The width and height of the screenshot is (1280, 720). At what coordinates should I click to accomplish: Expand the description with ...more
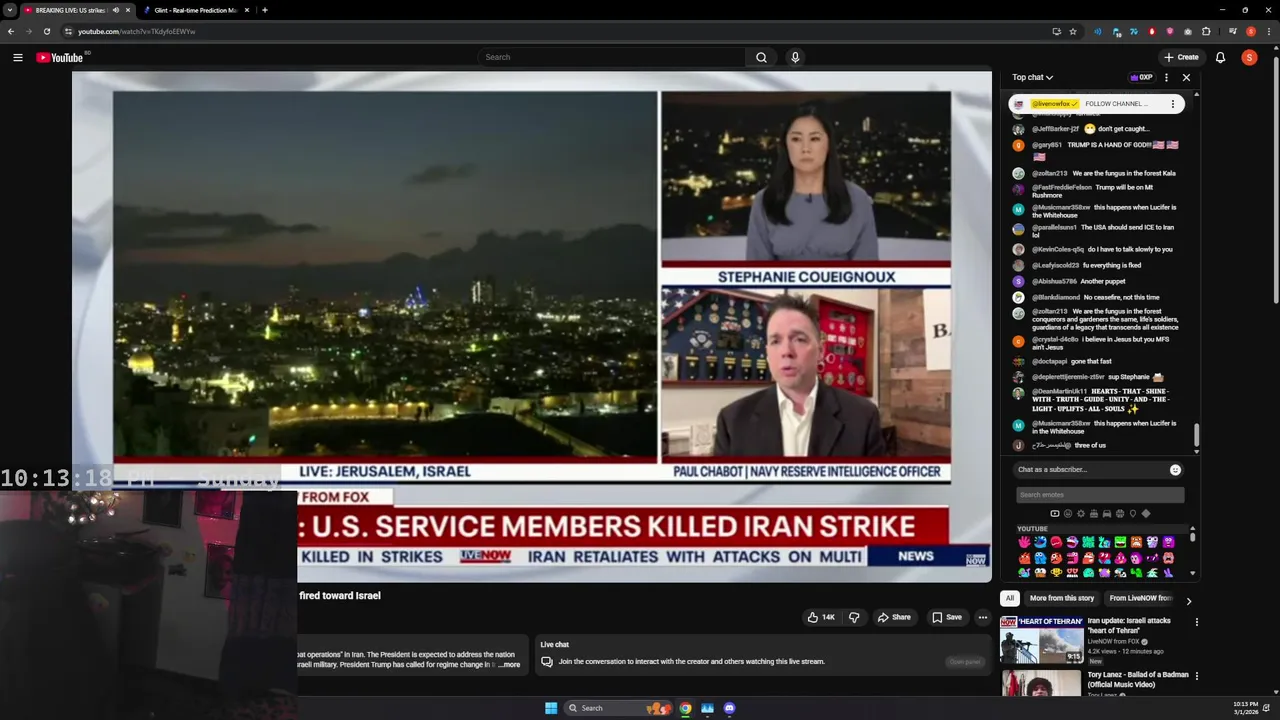pyautogui.click(x=509, y=664)
